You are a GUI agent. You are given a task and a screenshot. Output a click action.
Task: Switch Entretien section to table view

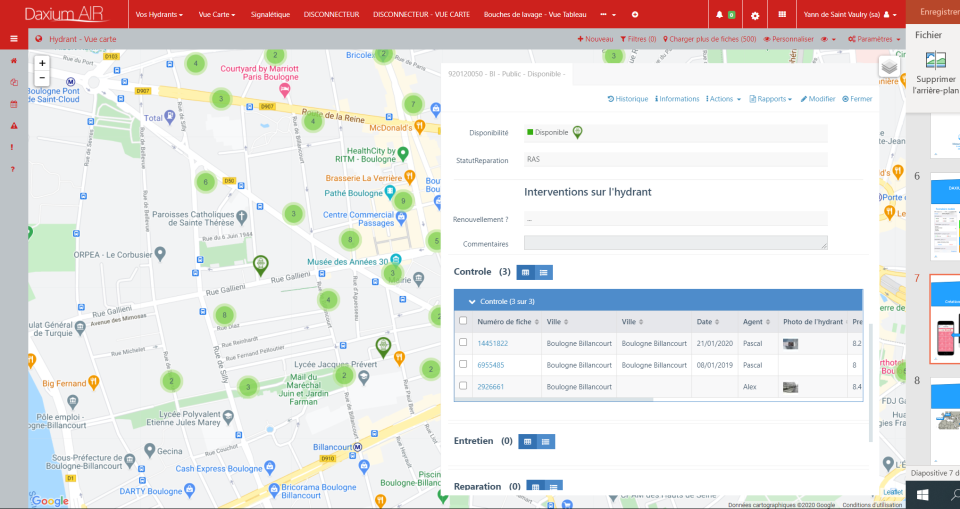pyautogui.click(x=527, y=442)
